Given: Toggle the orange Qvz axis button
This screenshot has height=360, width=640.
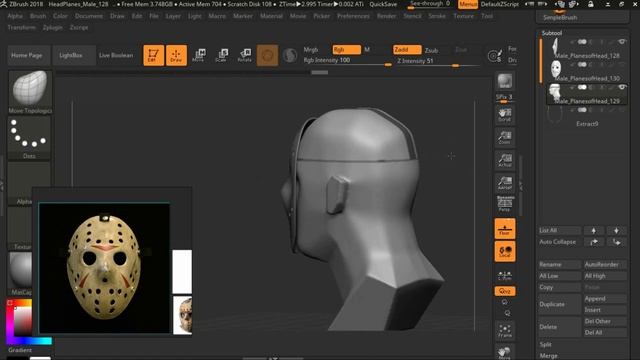Looking at the screenshot, I should (x=505, y=291).
